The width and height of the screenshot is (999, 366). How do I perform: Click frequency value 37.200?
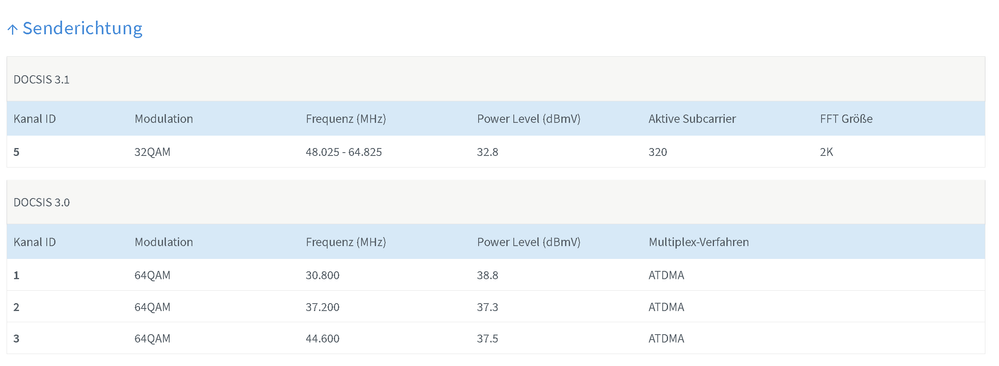pos(322,307)
